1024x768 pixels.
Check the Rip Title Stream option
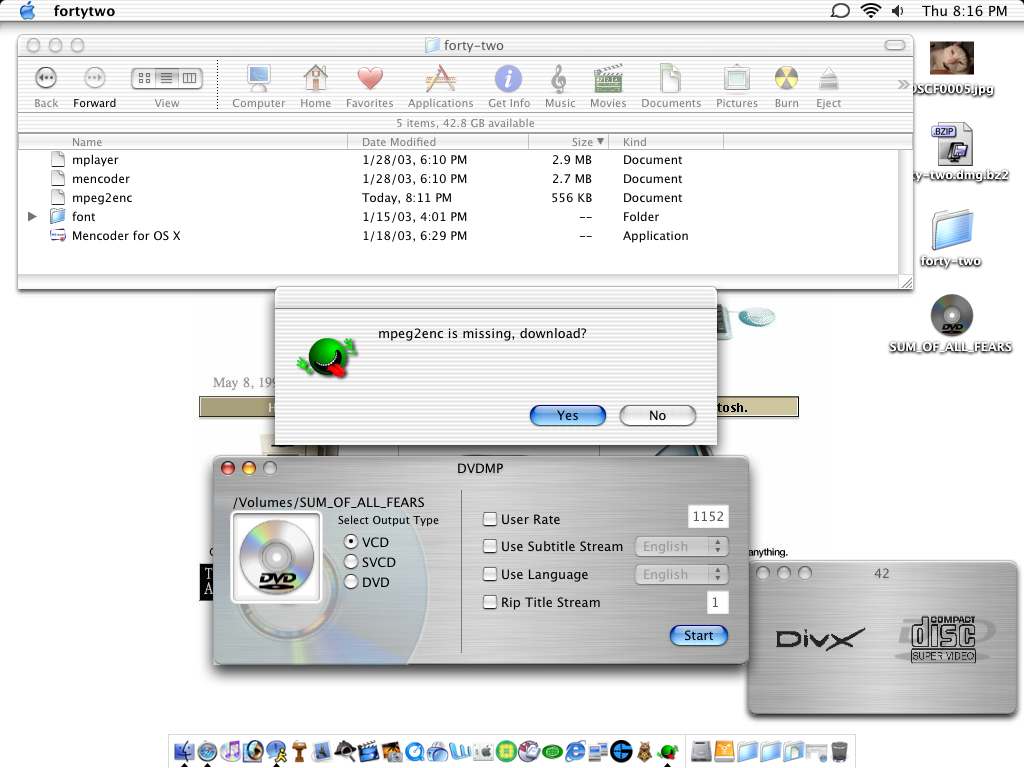490,602
